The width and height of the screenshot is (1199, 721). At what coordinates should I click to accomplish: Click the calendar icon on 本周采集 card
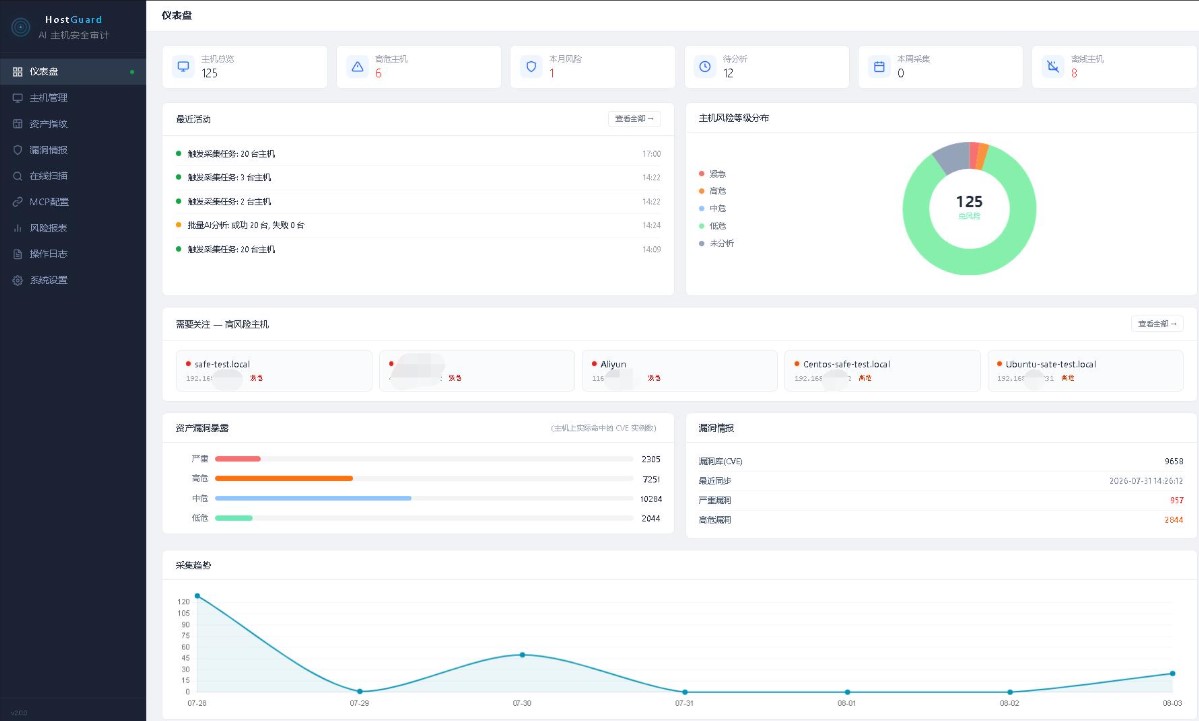coord(879,67)
